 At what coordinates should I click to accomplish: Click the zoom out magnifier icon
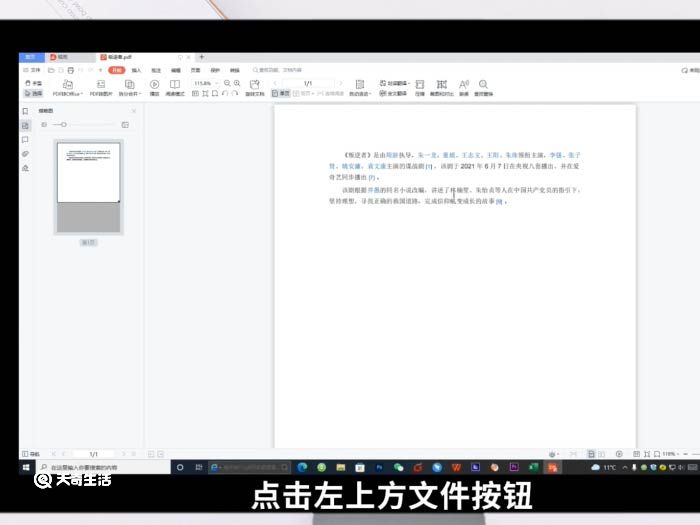point(227,83)
